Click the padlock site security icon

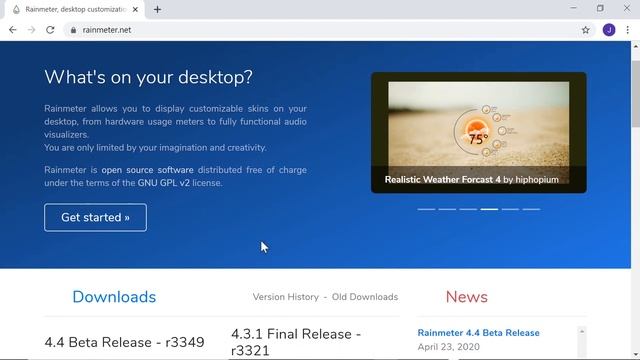click(x=73, y=30)
